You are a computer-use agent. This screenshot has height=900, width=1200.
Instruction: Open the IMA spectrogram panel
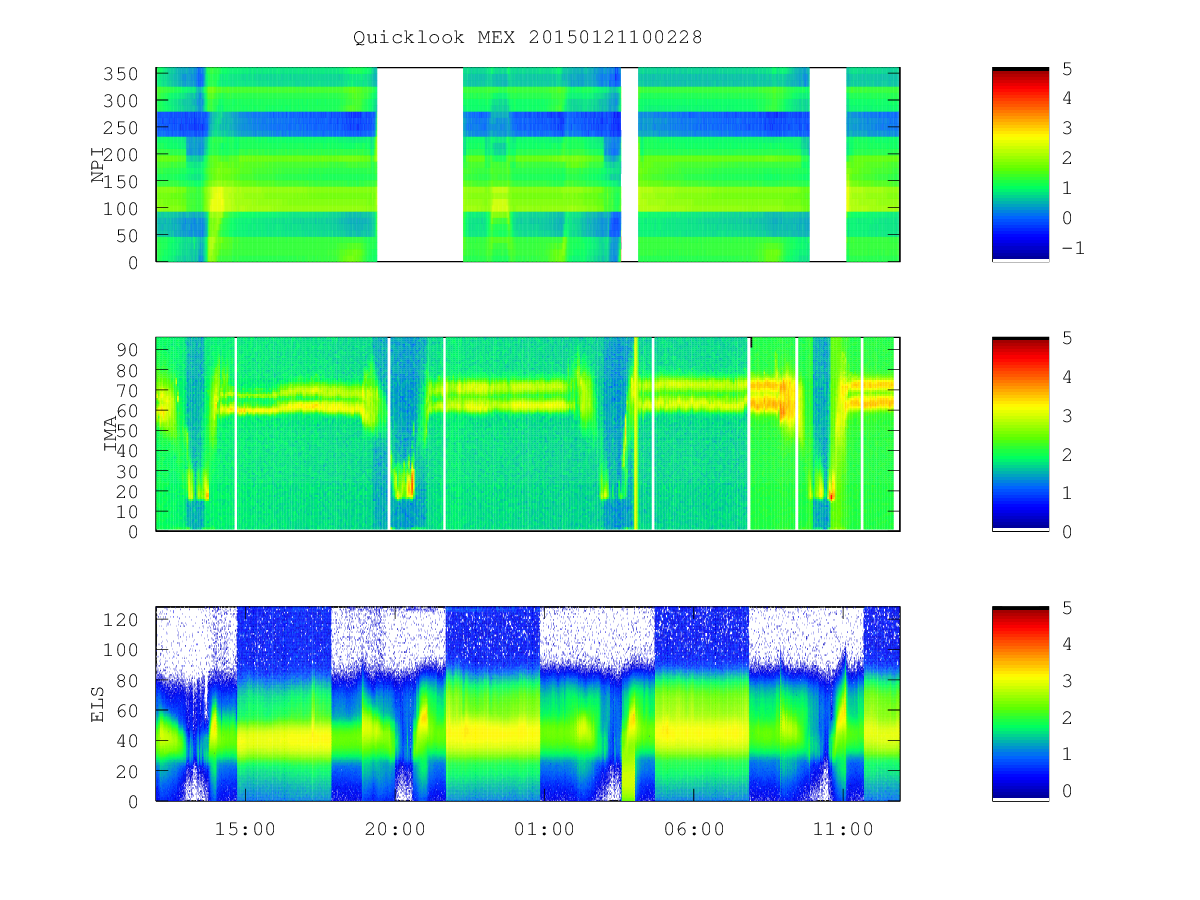(x=528, y=434)
